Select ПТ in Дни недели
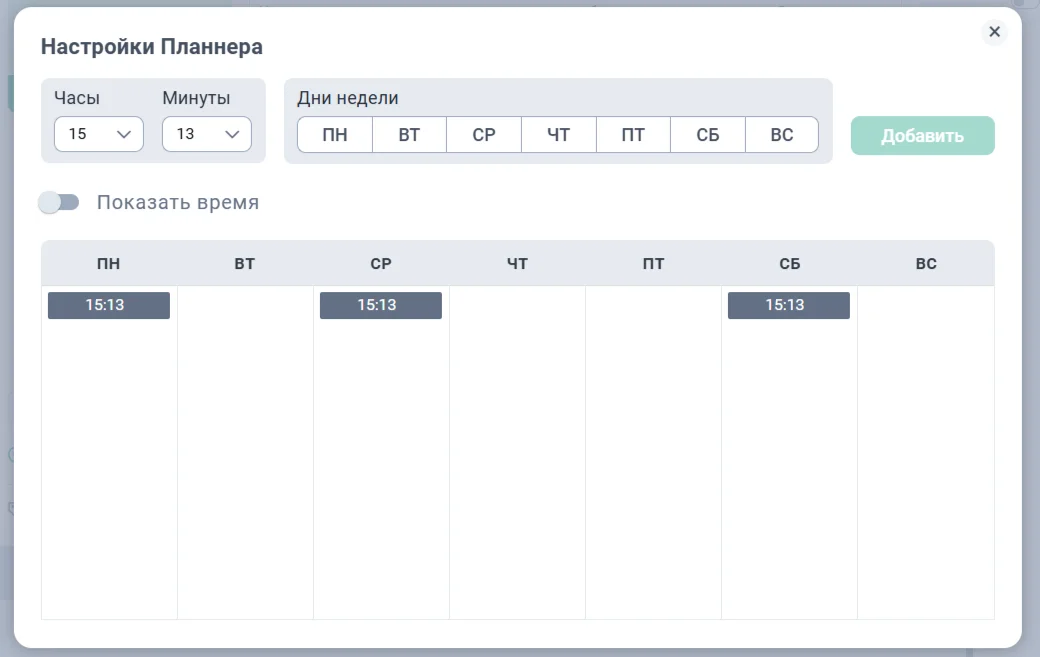This screenshot has height=657, width=1040. [633, 135]
